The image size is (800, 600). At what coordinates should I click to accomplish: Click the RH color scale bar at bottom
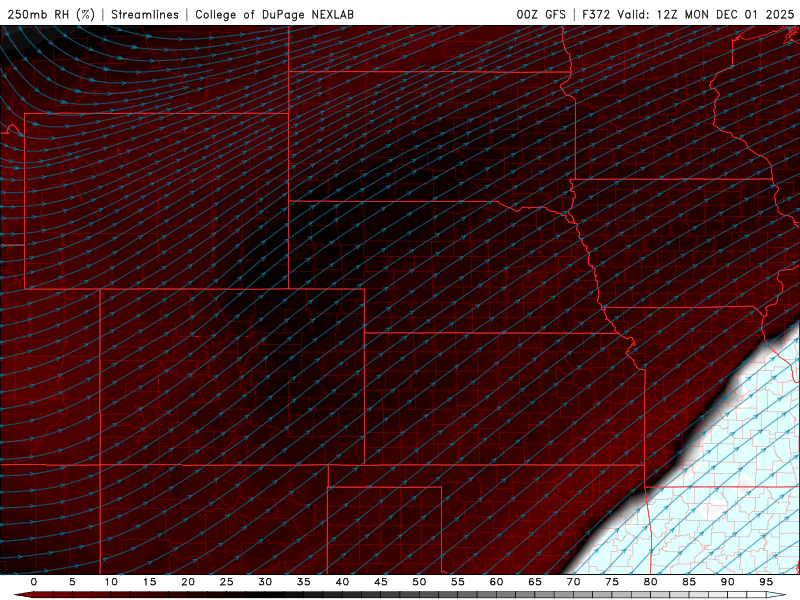tap(400, 595)
